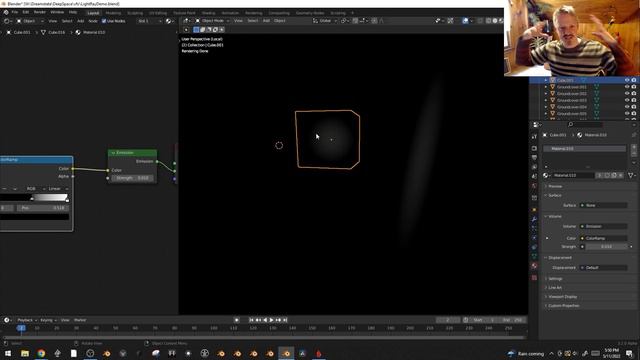
Task: Select the Select Box tool icon
Action: click(196, 29)
